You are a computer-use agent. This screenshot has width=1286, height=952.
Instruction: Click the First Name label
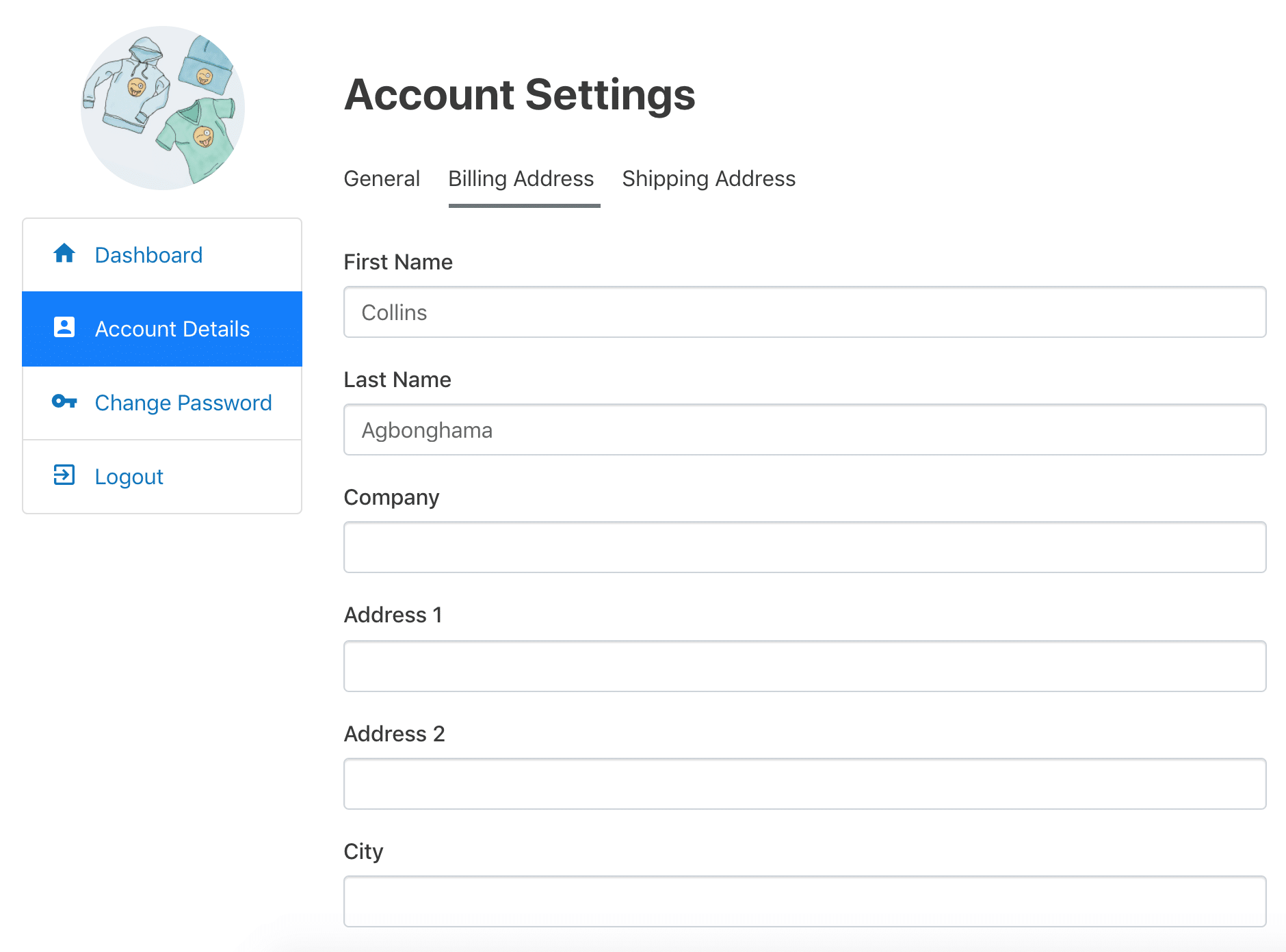coord(397,262)
